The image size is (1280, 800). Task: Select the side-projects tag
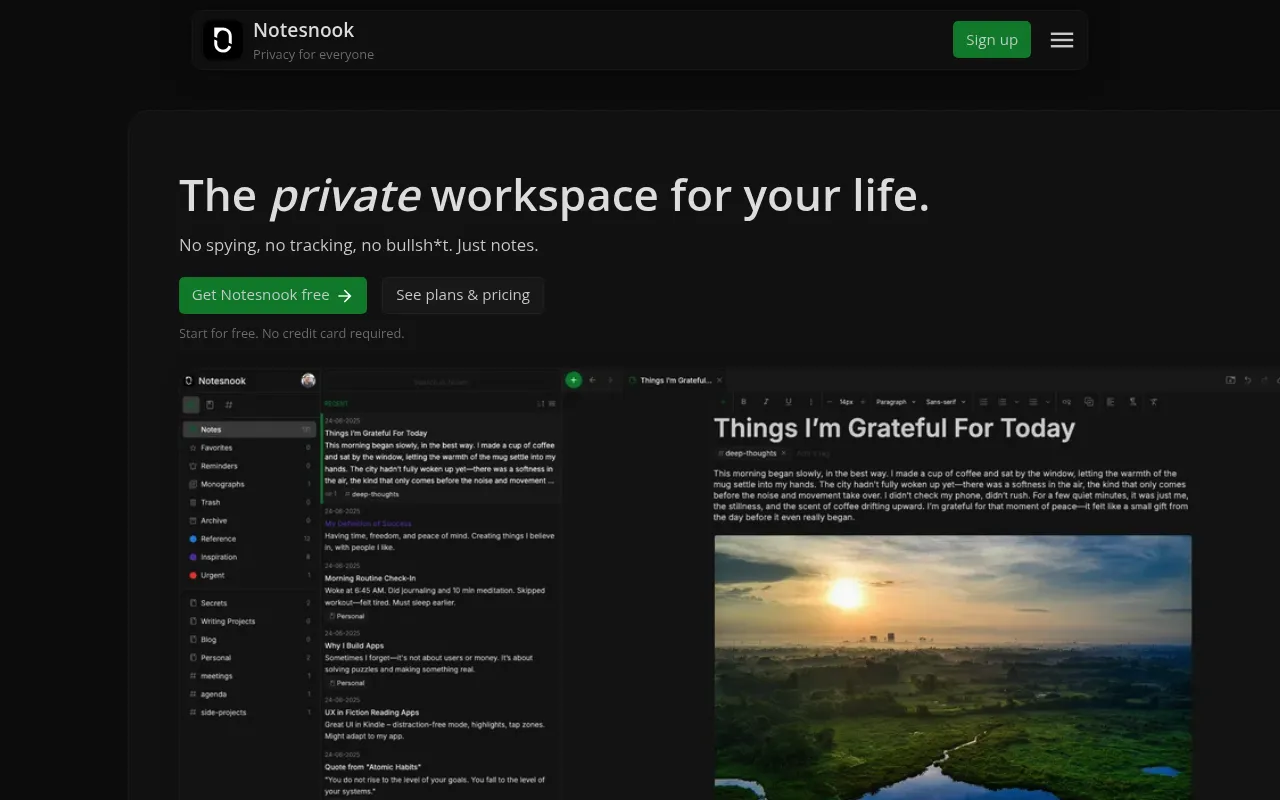point(250,712)
